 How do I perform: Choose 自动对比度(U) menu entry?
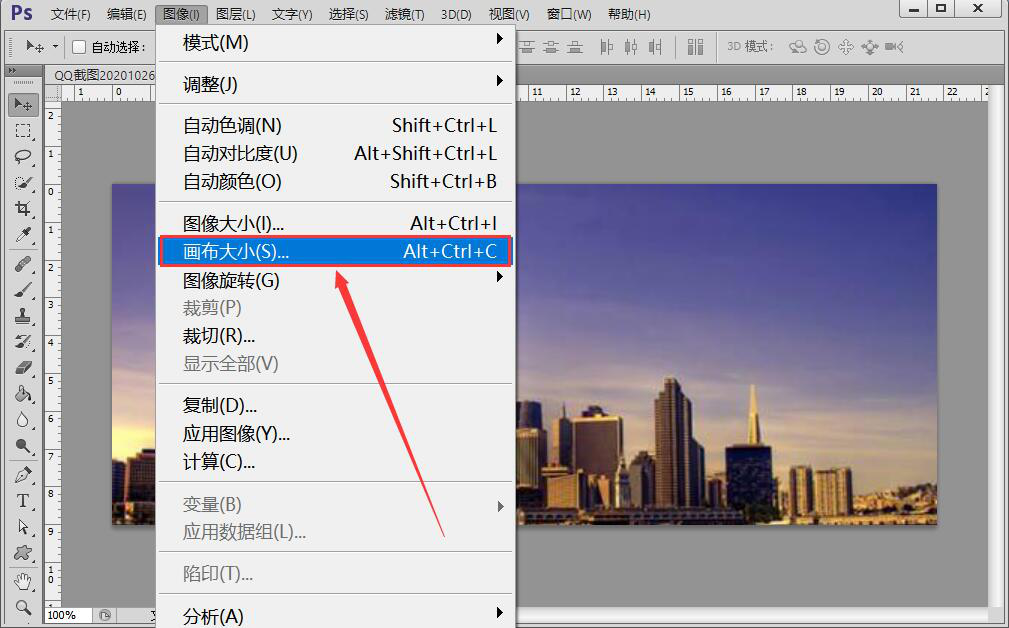click(335, 153)
